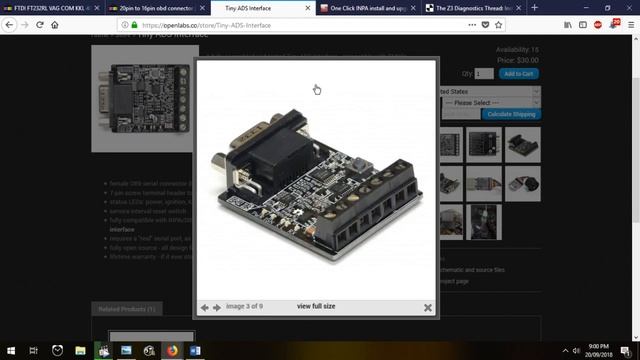Open the Related Products tab
This screenshot has height=360, width=640.
127,309
